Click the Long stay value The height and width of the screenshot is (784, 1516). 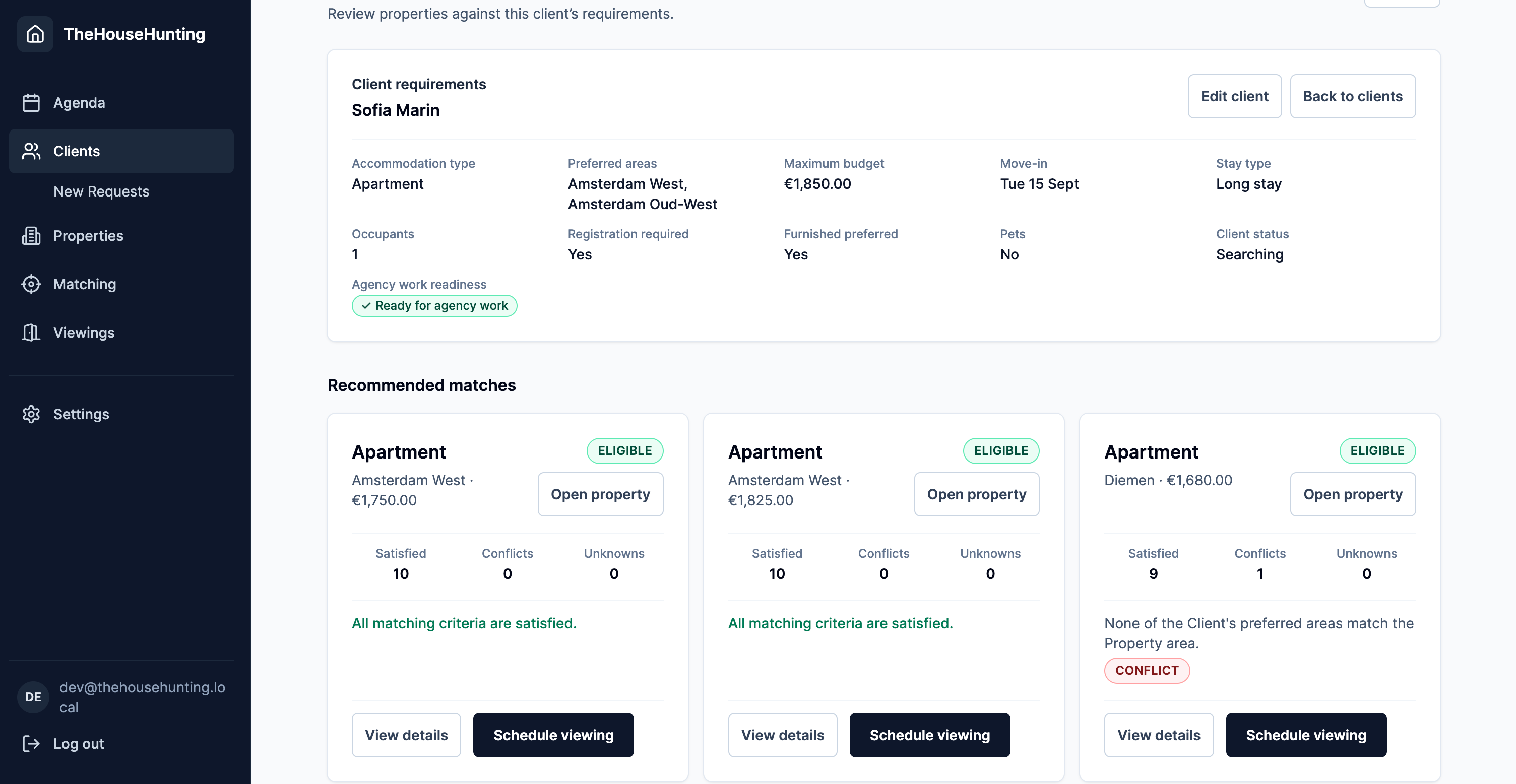(1248, 183)
